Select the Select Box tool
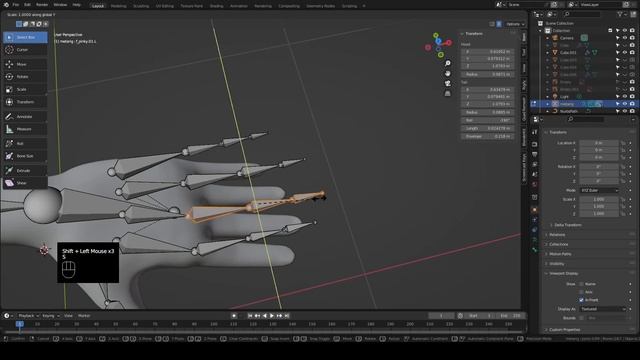Screen dimensions: 640x360 [25, 37]
